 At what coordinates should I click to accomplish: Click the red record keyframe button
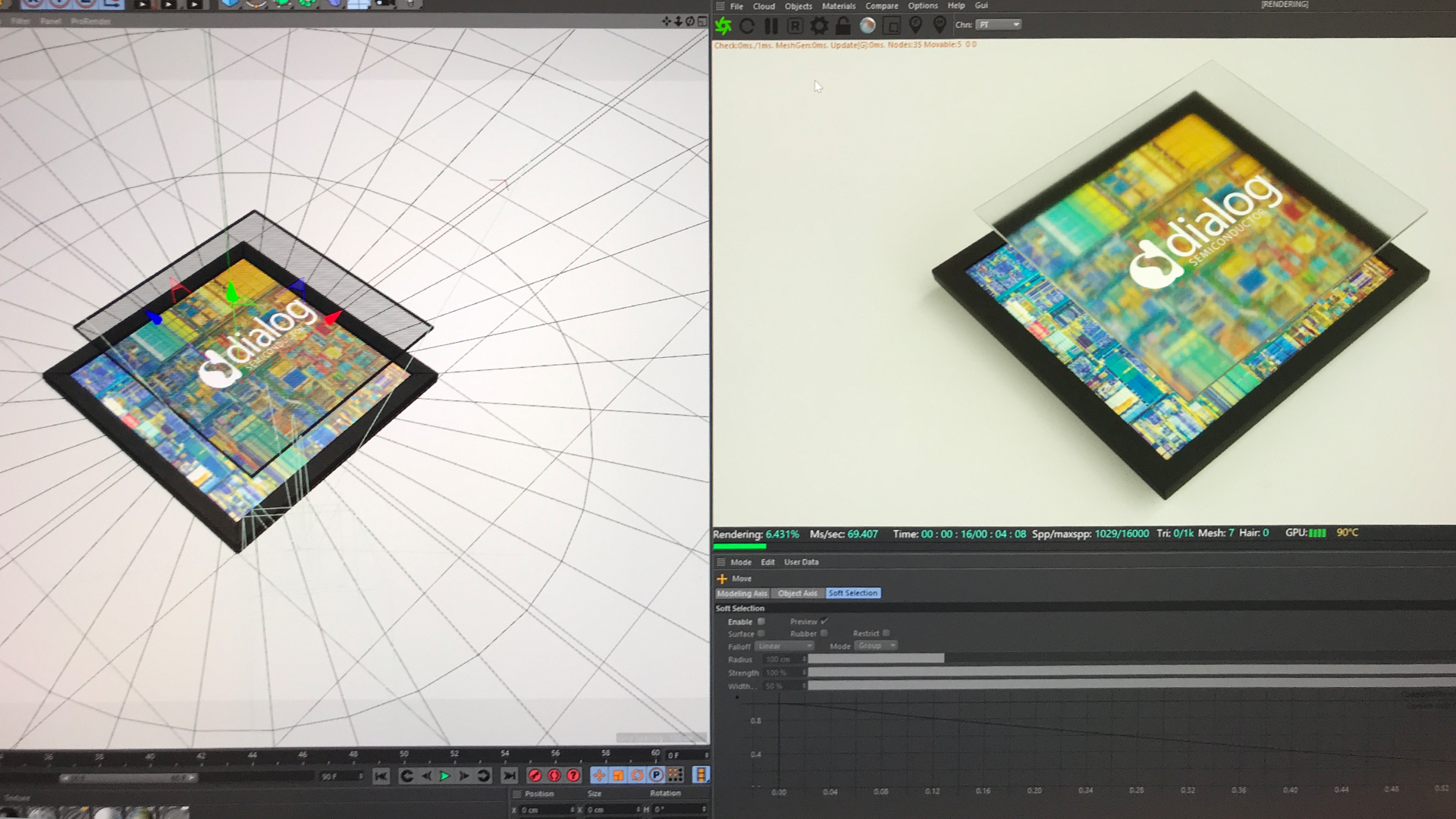pyautogui.click(x=535, y=775)
